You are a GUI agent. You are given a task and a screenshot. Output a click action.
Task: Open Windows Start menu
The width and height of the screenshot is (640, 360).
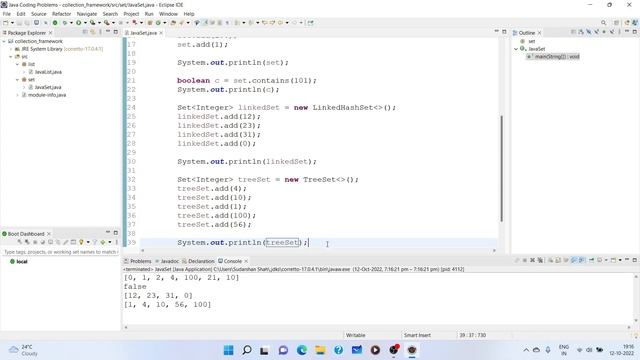[229, 350]
